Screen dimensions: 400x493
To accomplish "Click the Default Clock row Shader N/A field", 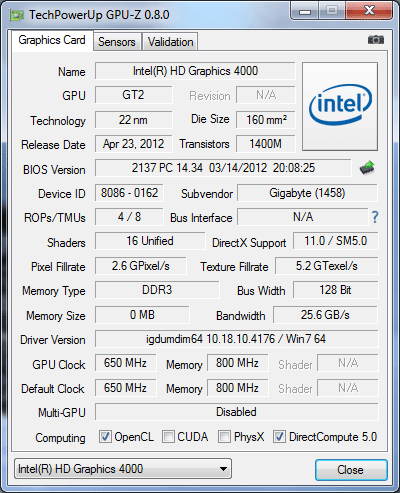I will (348, 388).
